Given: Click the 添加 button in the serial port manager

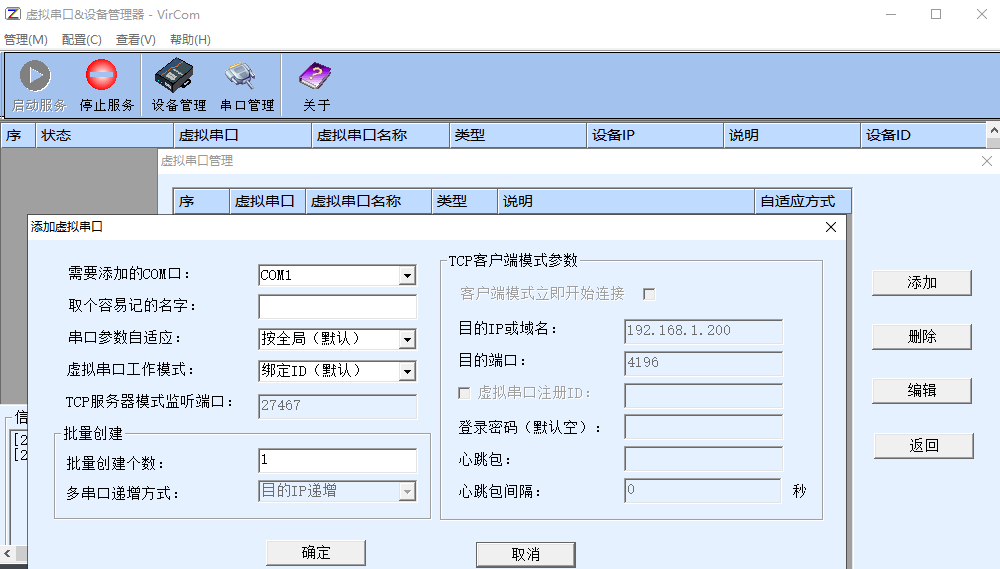Looking at the screenshot, I should pyautogui.click(x=922, y=283).
